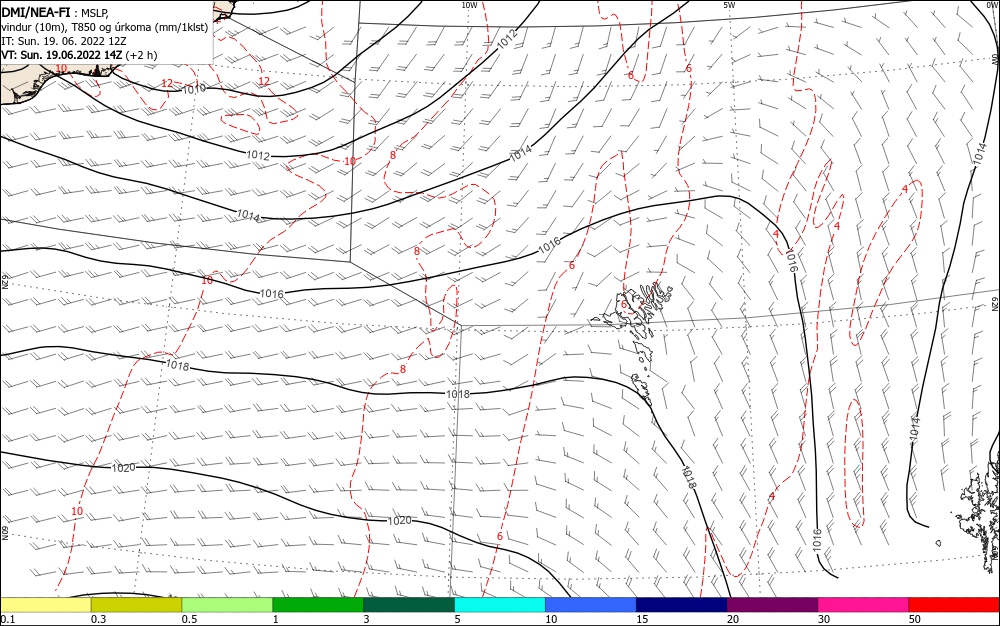Click legend value 0.5 under the colour bar
Image resolution: width=1000 pixels, height=626 pixels.
(189, 619)
